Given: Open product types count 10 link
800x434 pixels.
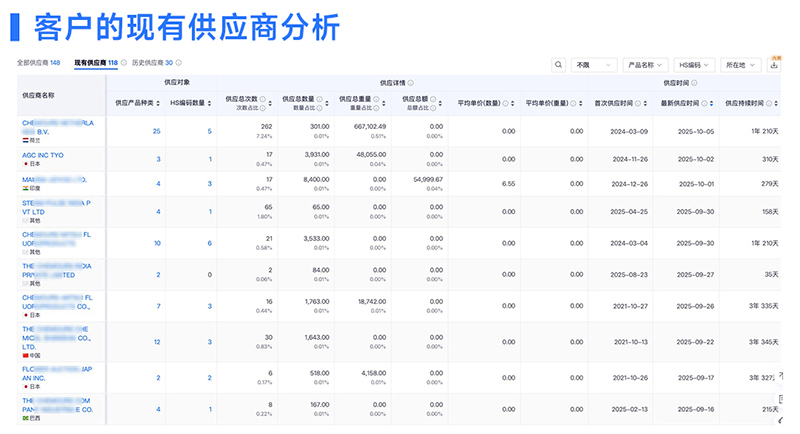Looking at the screenshot, I should click(x=157, y=243).
